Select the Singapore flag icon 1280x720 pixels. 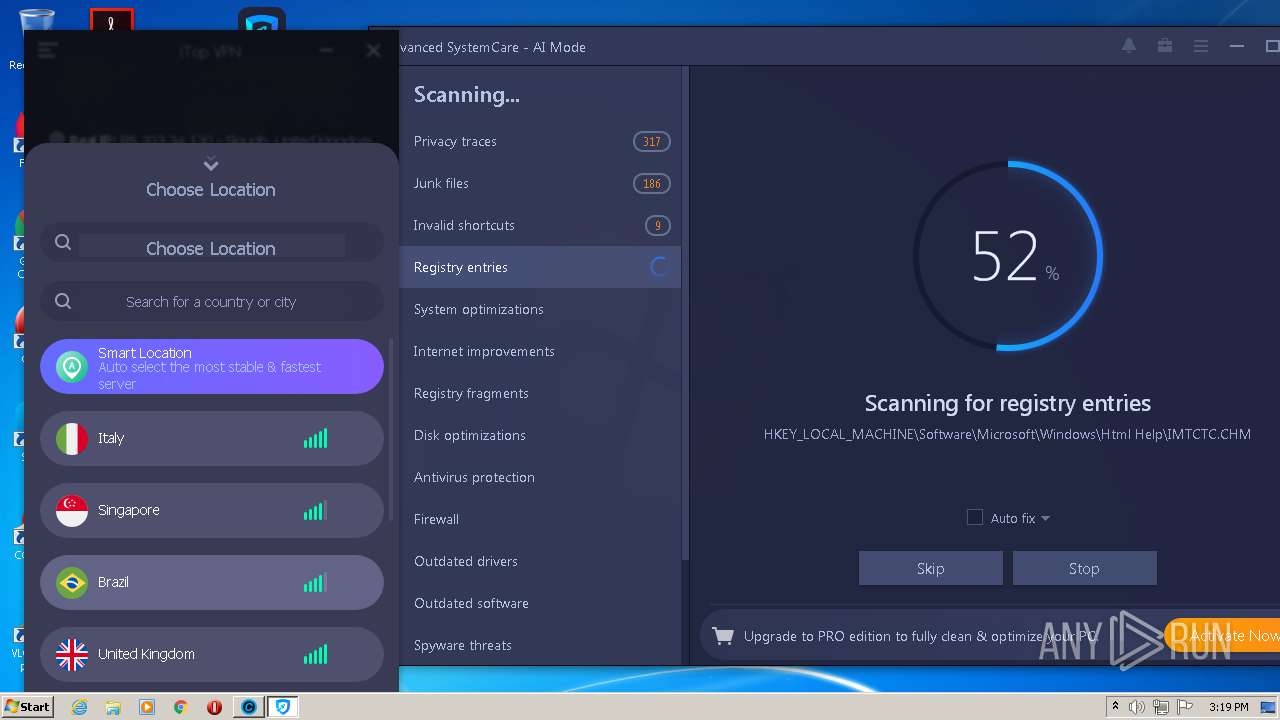[72, 510]
